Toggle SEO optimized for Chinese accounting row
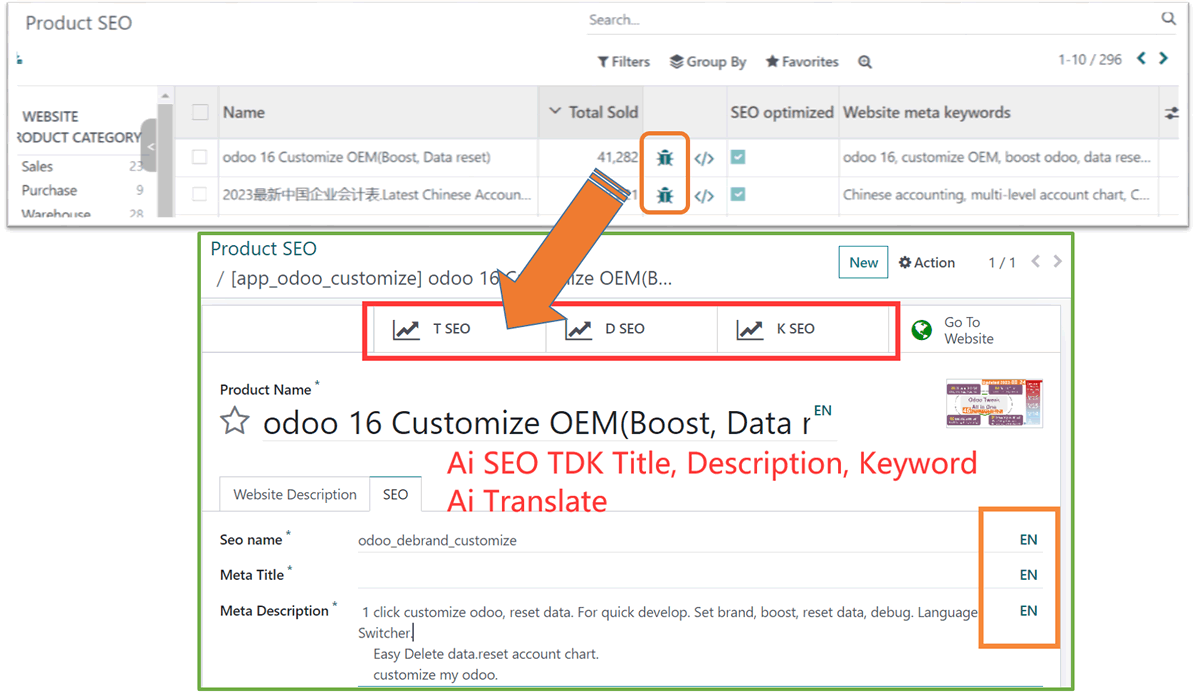 click(x=738, y=195)
